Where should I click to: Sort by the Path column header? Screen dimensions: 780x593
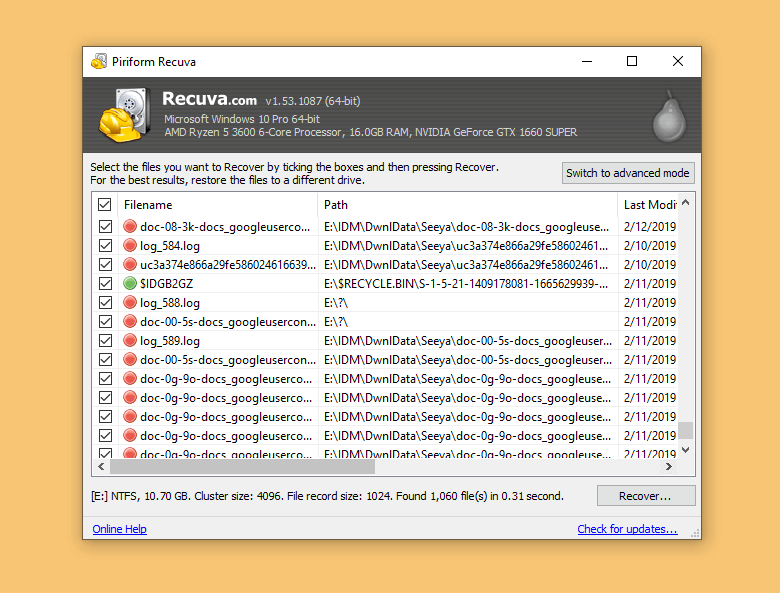click(468, 204)
